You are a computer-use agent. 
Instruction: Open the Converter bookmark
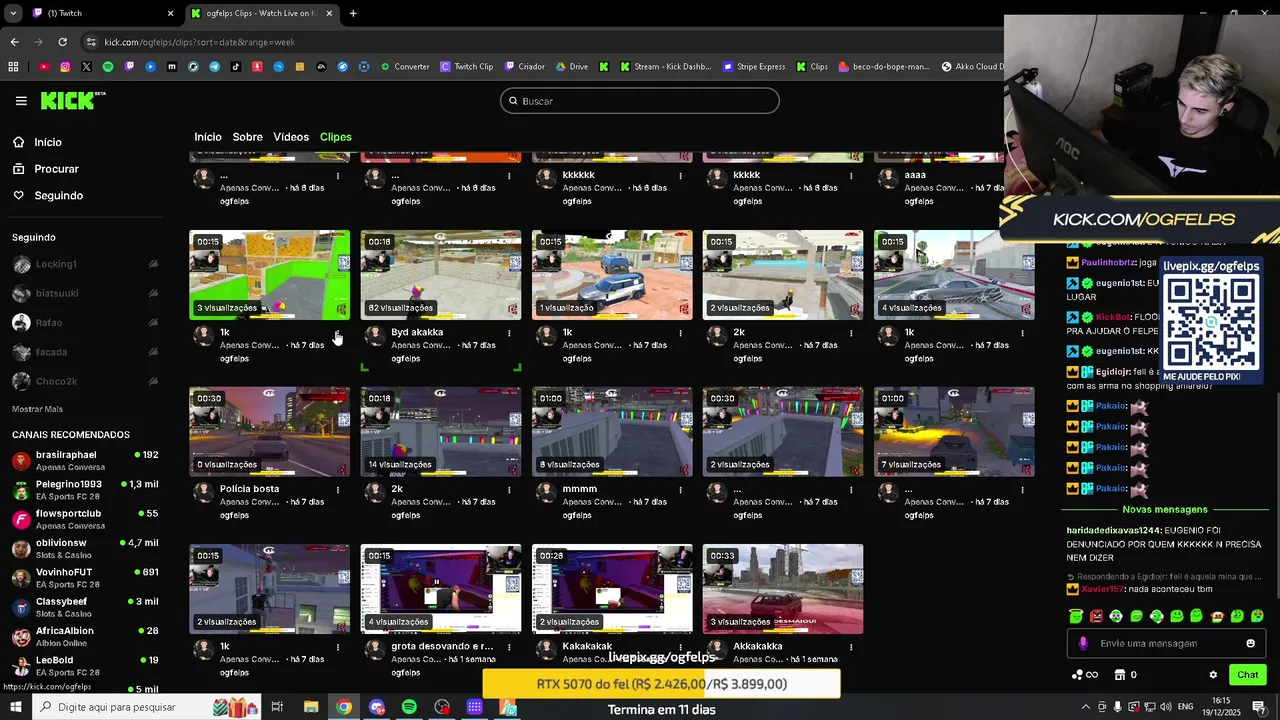[x=405, y=67]
